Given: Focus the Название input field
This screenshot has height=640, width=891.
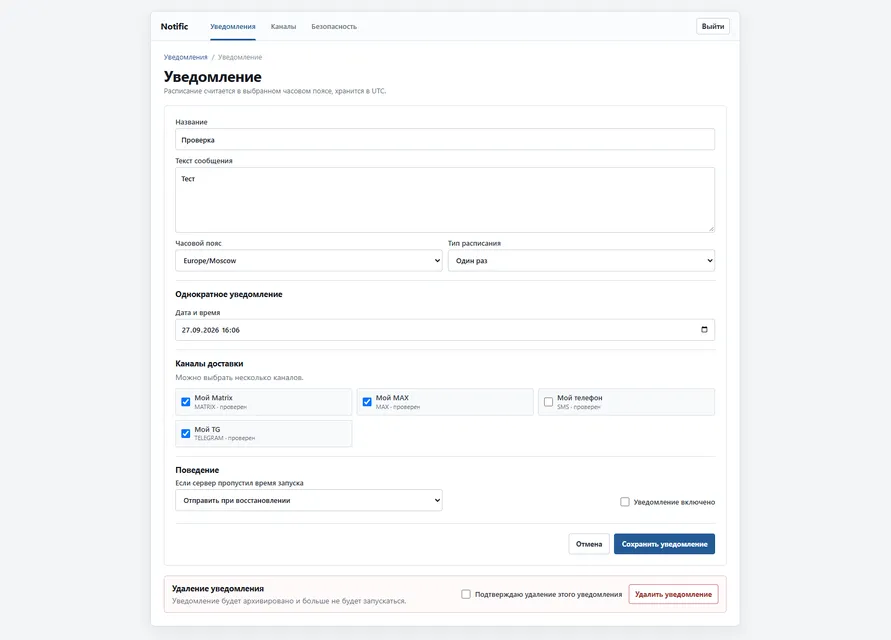Looking at the screenshot, I should point(445,140).
